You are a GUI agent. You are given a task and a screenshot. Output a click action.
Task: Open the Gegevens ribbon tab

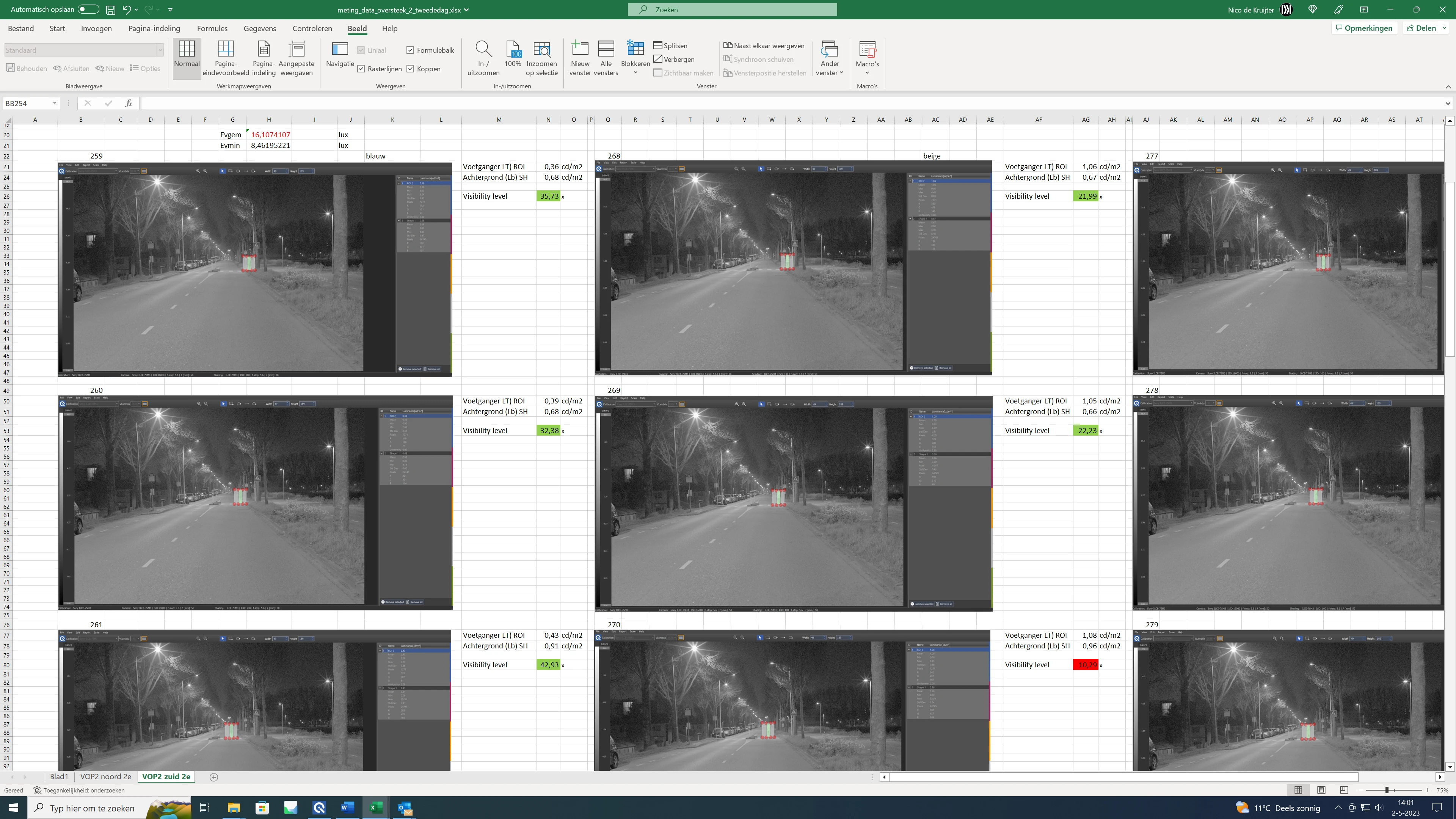pyautogui.click(x=259, y=28)
